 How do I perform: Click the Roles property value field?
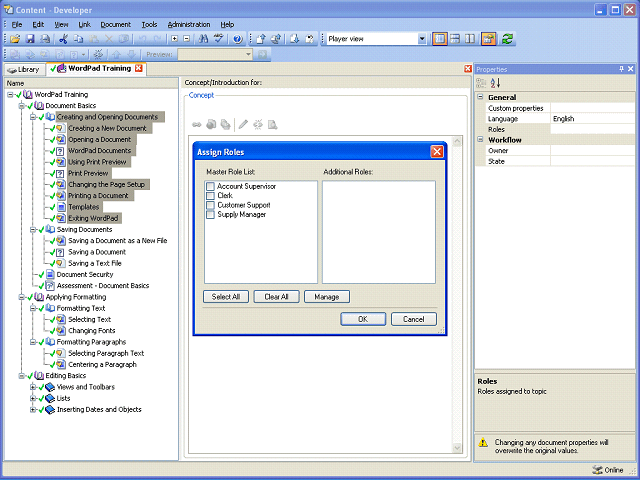coord(592,129)
